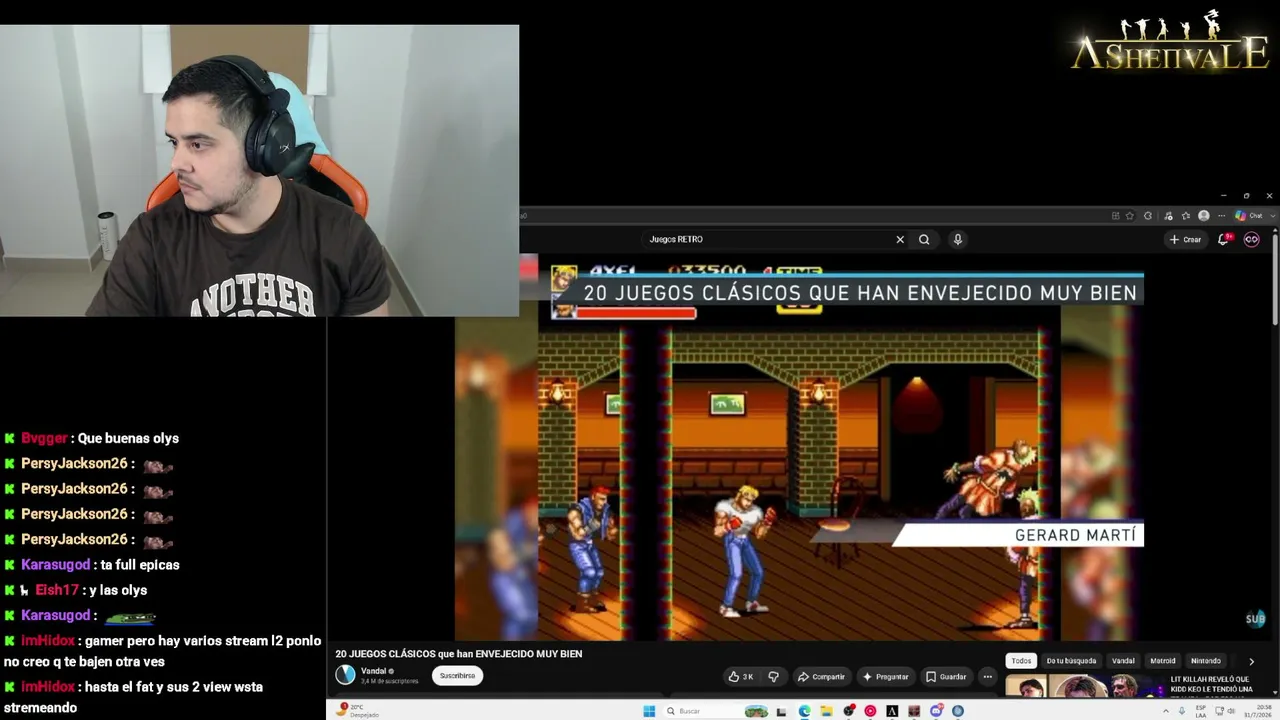Viewport: 1280px width, 720px height.
Task: Clear the 'Juegos RETRO' search text
Action: (900, 239)
